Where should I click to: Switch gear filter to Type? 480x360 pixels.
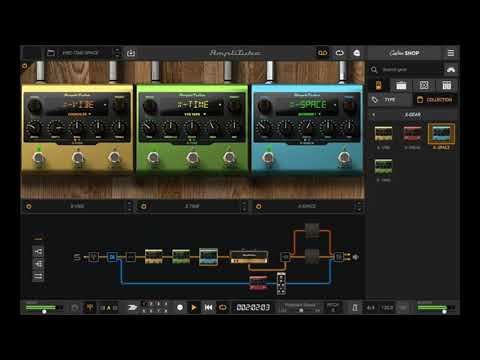390,100
